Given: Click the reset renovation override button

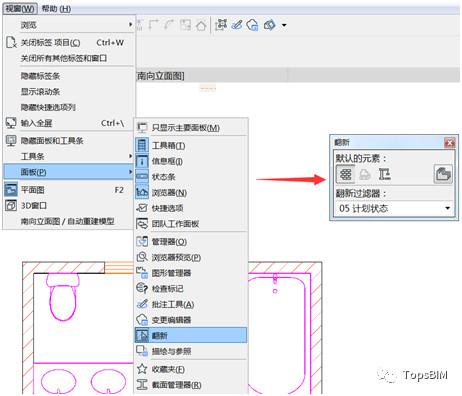Looking at the screenshot, I should click(443, 174).
